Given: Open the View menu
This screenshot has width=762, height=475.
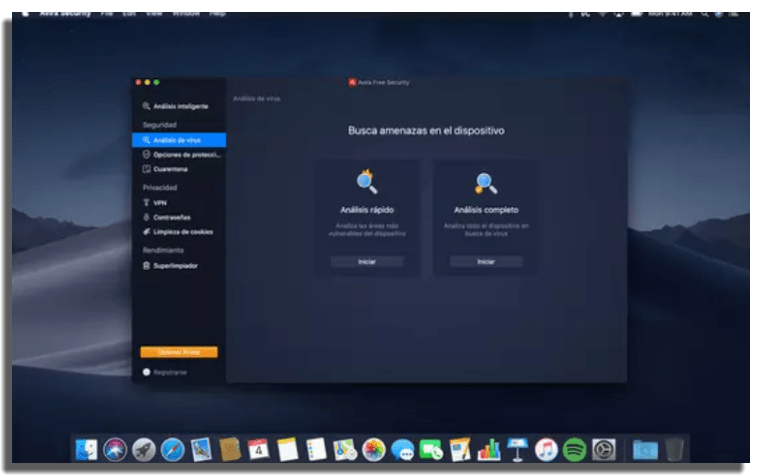Looking at the screenshot, I should 154,14.
